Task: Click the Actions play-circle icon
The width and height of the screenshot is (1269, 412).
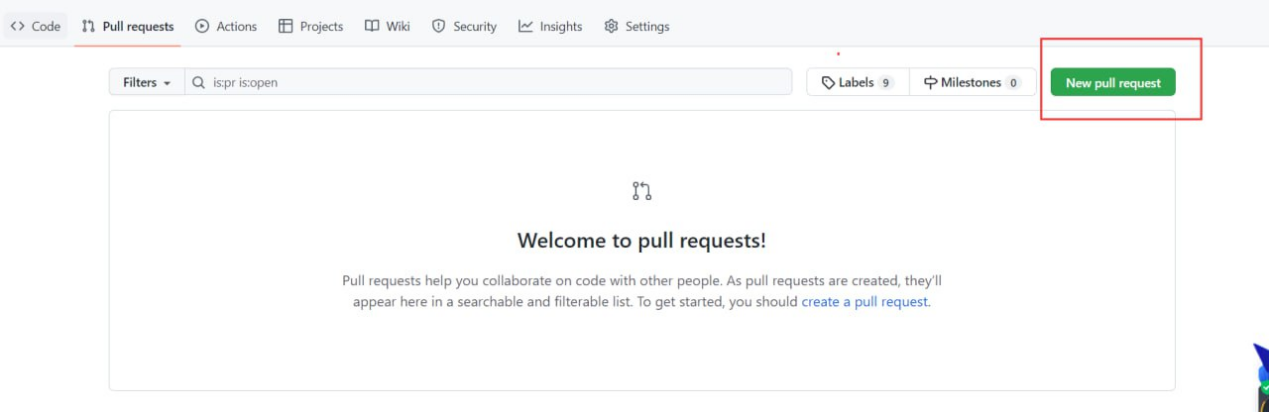Action: (202, 27)
